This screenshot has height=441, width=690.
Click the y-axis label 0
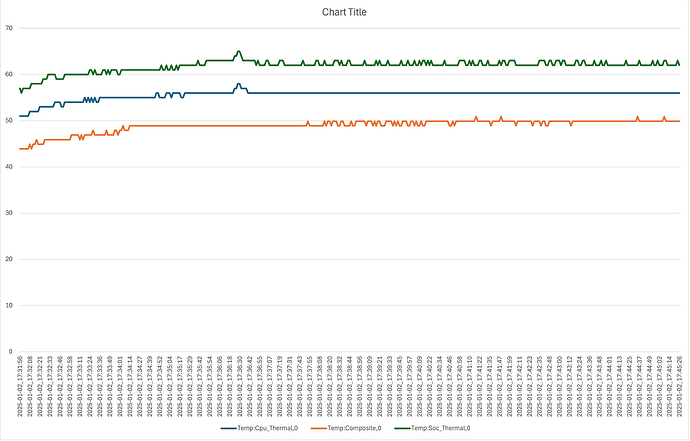(11, 352)
